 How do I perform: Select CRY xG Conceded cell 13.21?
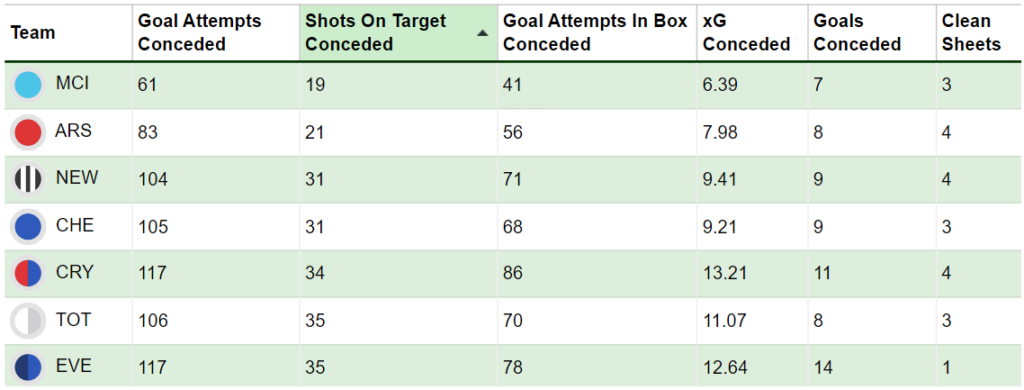(725, 273)
